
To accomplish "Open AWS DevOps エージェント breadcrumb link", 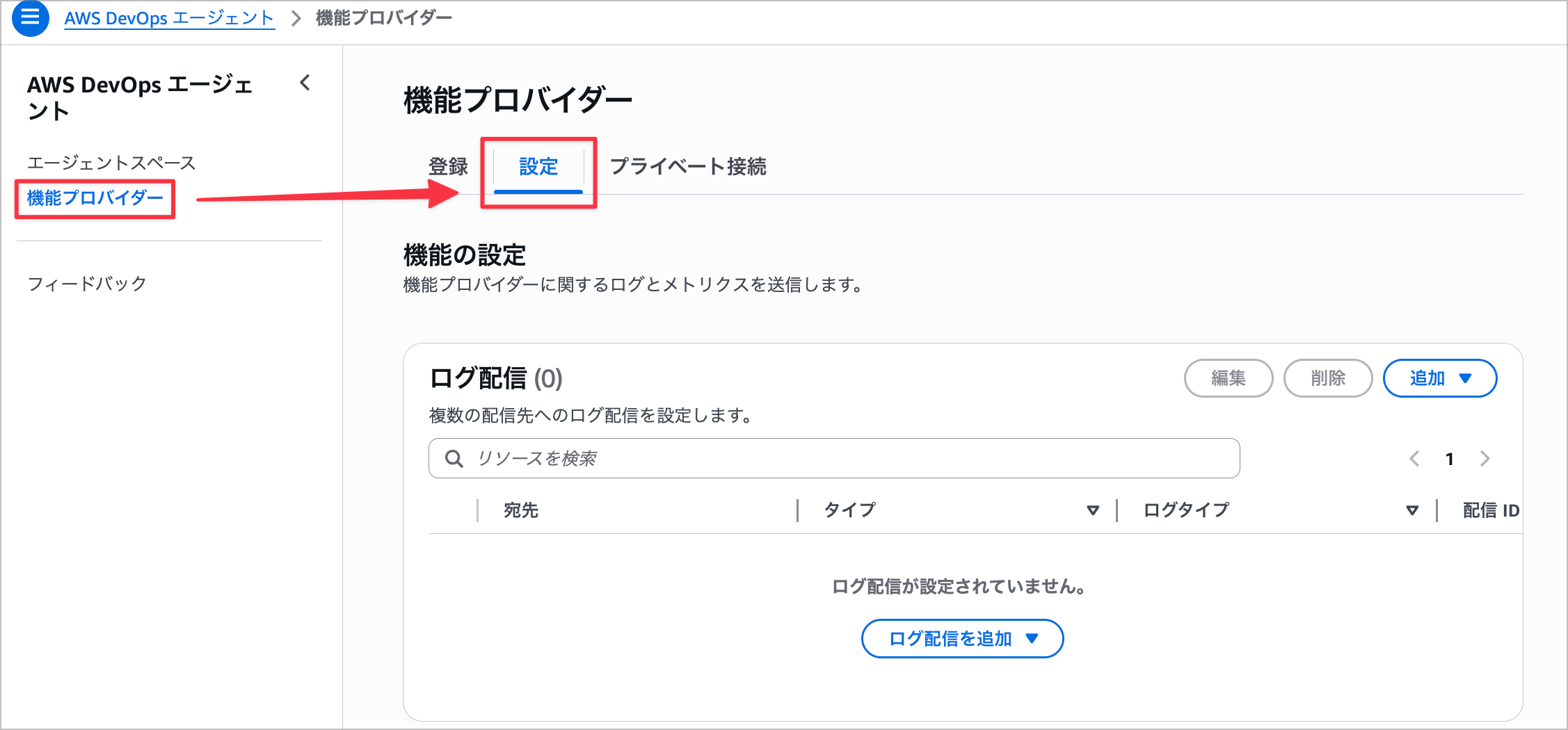I will tap(169, 18).
